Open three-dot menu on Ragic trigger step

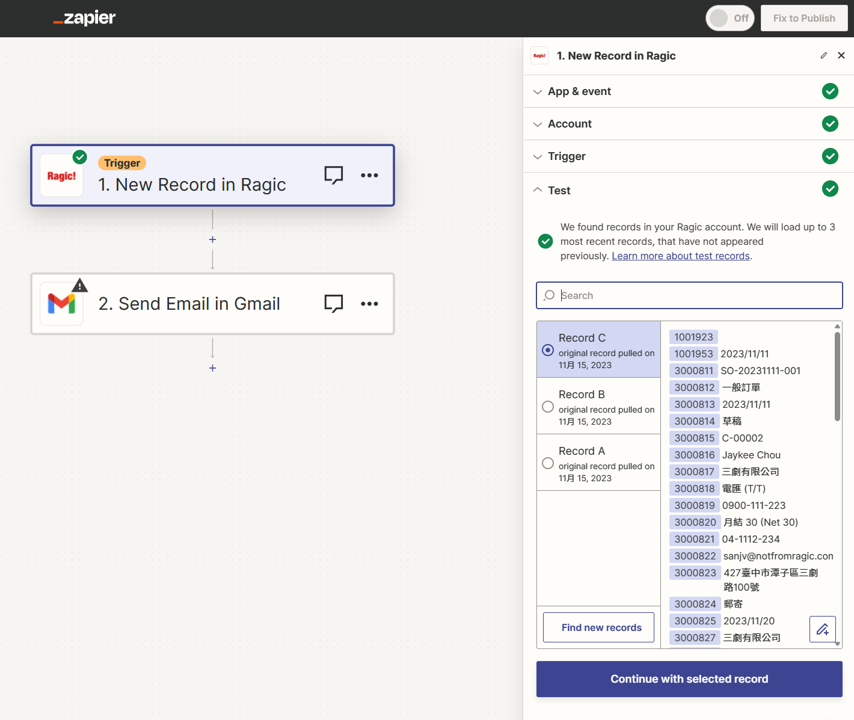pyautogui.click(x=369, y=175)
